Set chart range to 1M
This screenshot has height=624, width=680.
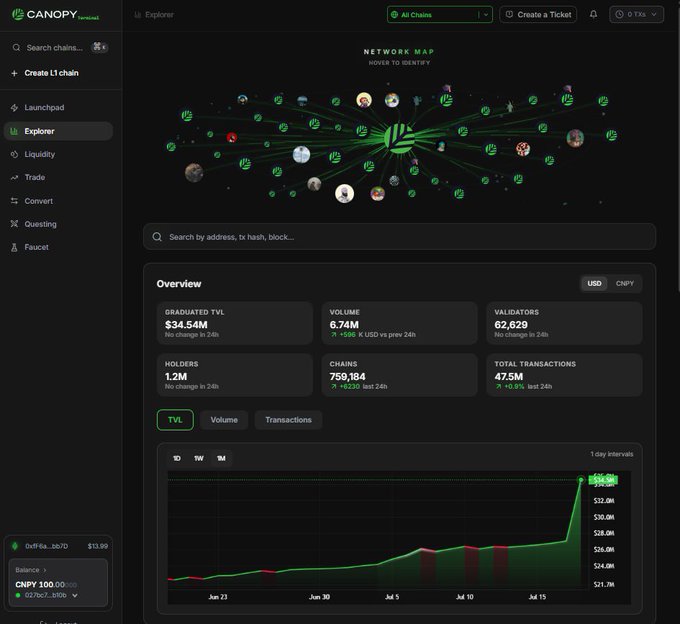click(x=221, y=458)
